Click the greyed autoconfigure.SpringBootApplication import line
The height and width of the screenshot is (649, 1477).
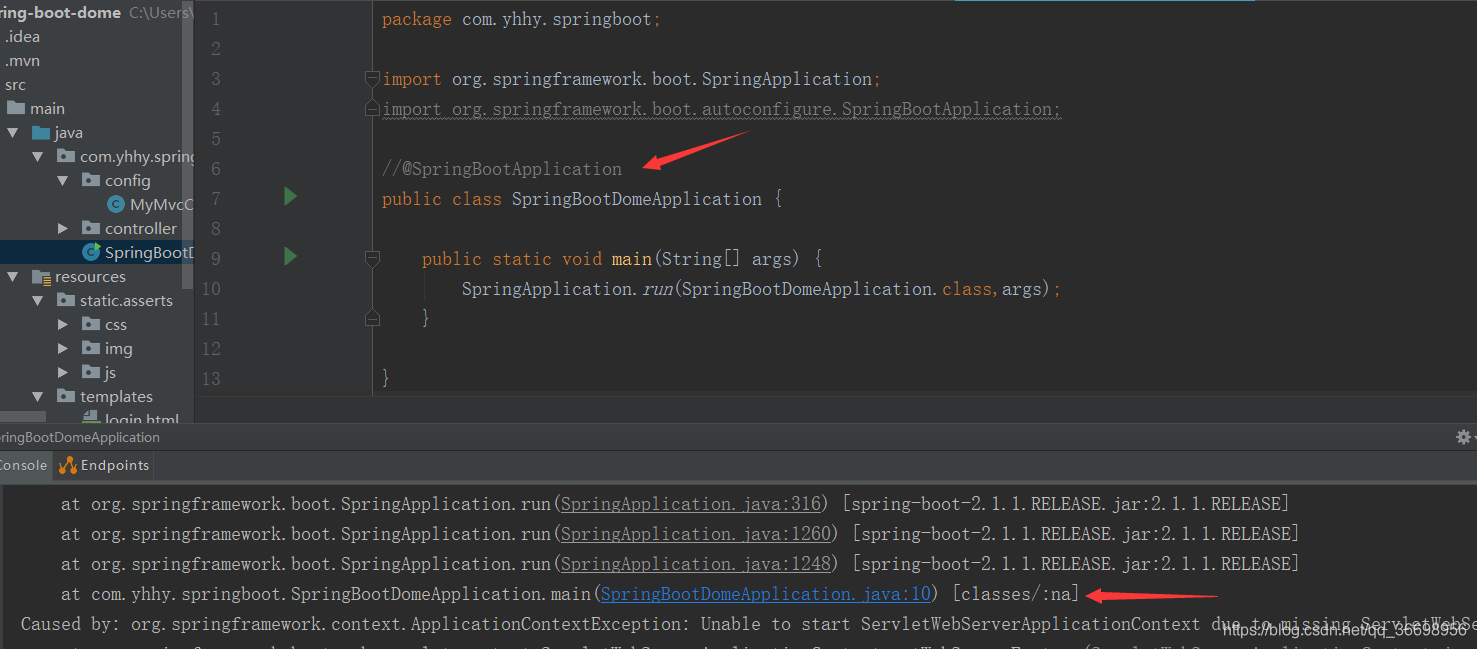tap(721, 109)
